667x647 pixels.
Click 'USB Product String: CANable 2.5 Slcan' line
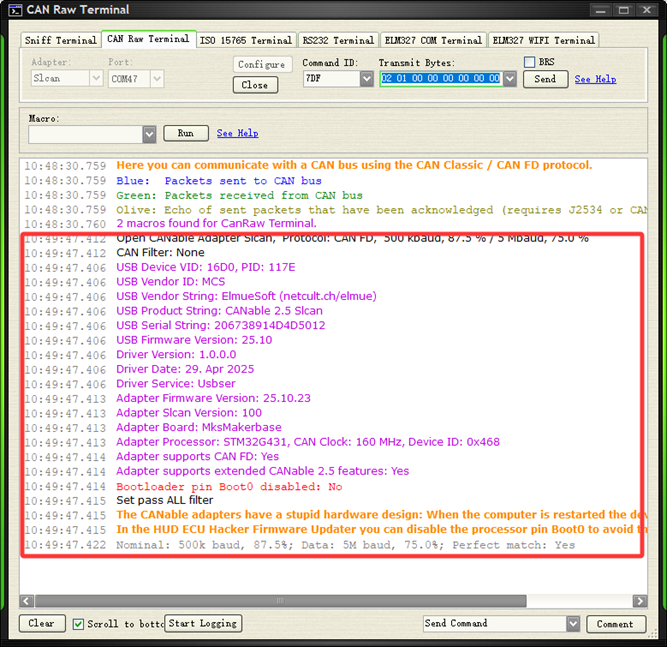click(x=219, y=311)
